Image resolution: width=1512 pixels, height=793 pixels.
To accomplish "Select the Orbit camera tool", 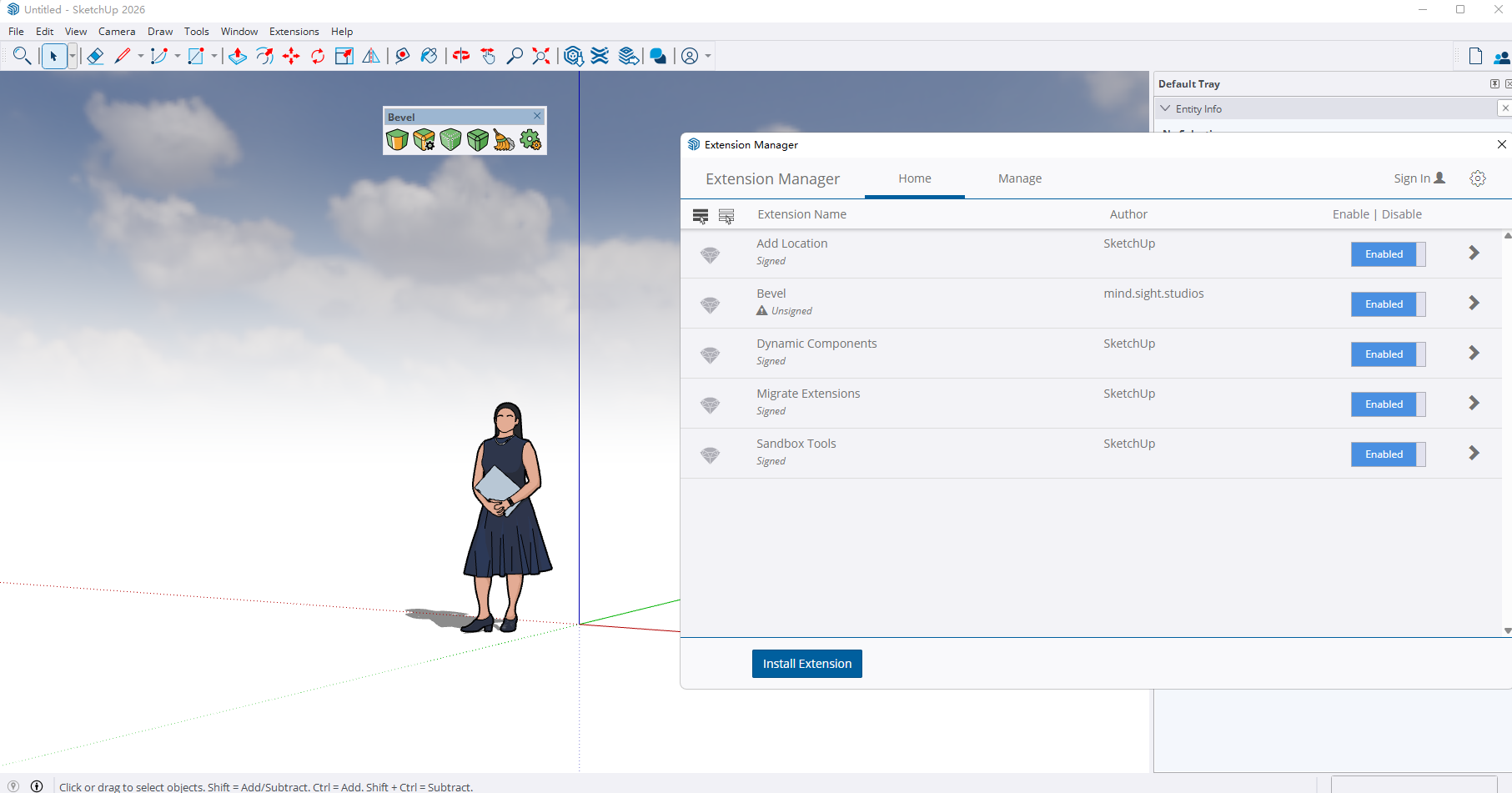I will coord(461,56).
